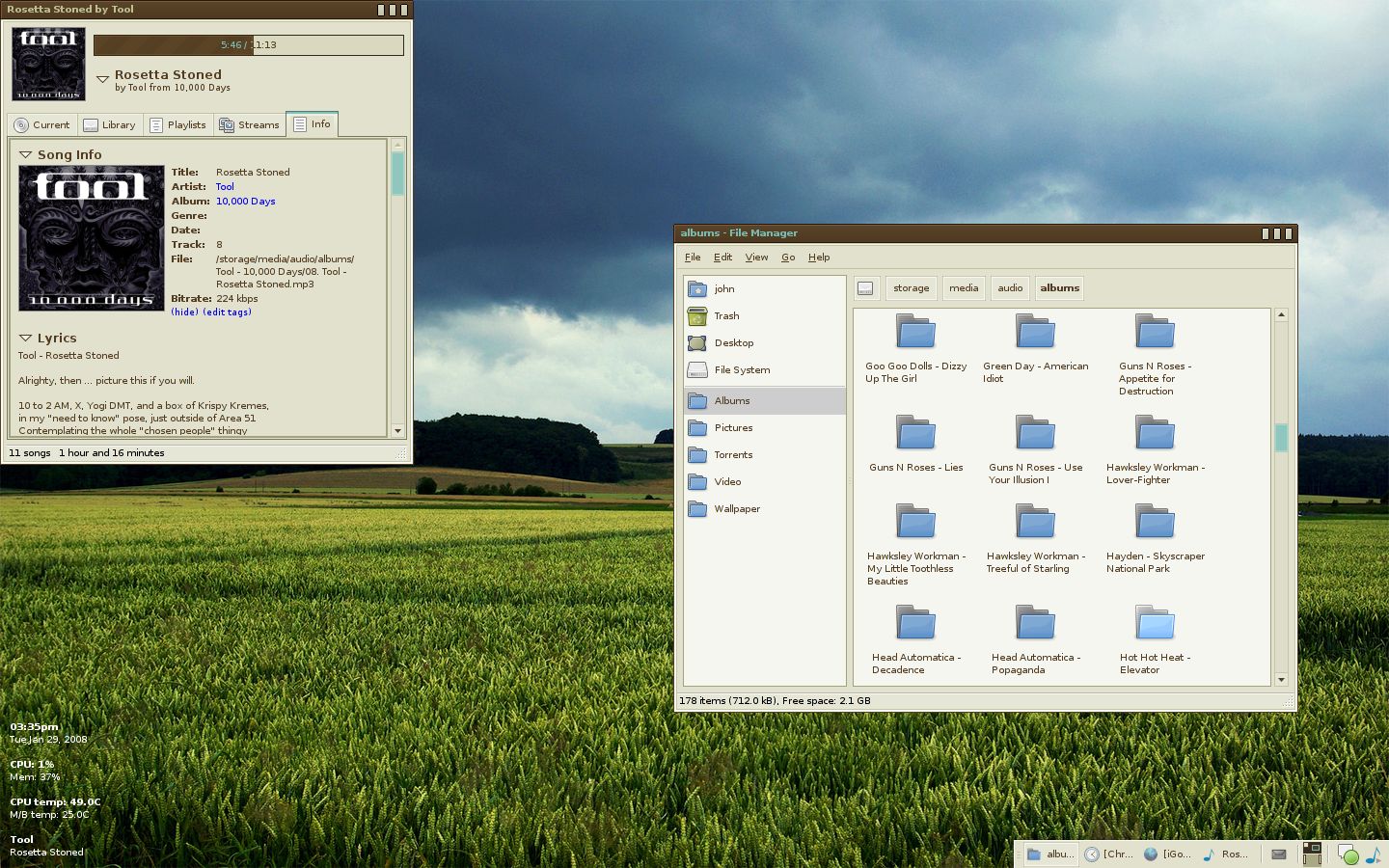Select Guns N Roses - Appetite for Destruction folder

(1155, 355)
